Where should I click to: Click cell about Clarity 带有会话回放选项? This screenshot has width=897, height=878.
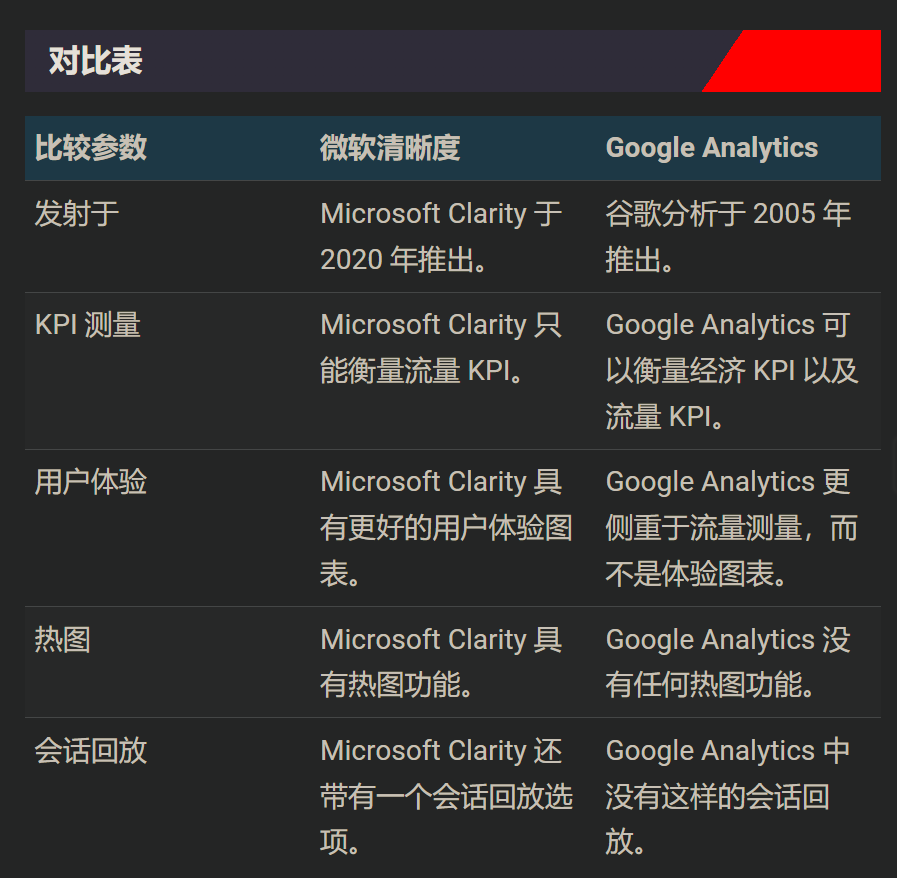pos(445,795)
